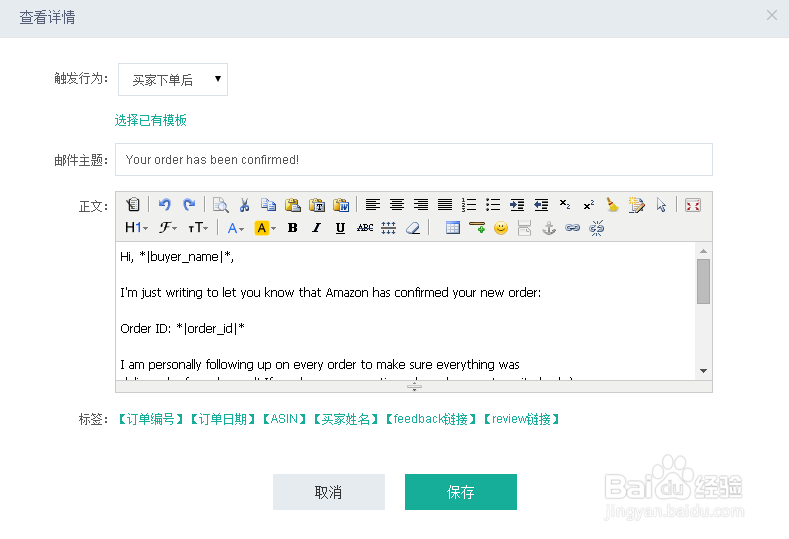Insert a table
This screenshot has height=539, width=789.
click(x=453, y=228)
